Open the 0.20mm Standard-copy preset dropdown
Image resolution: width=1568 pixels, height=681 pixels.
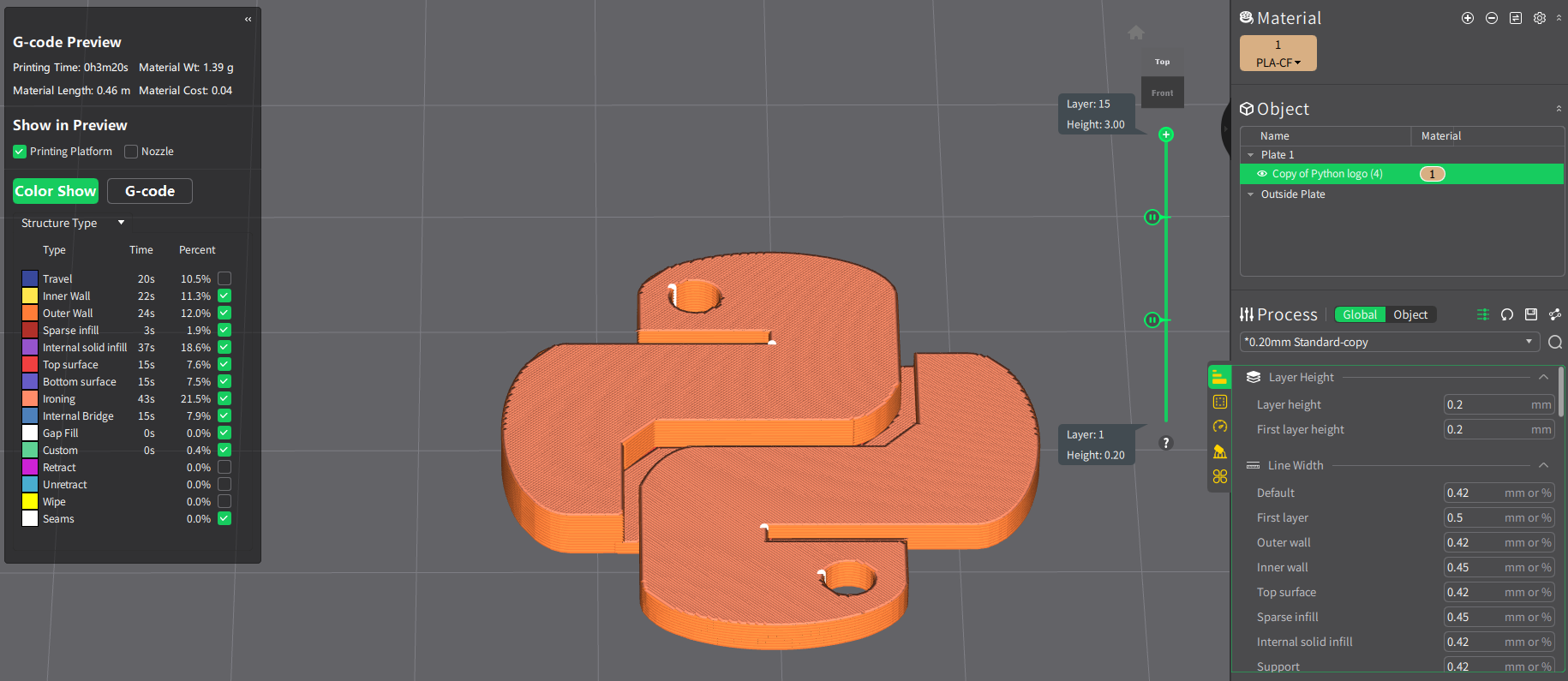point(1390,342)
